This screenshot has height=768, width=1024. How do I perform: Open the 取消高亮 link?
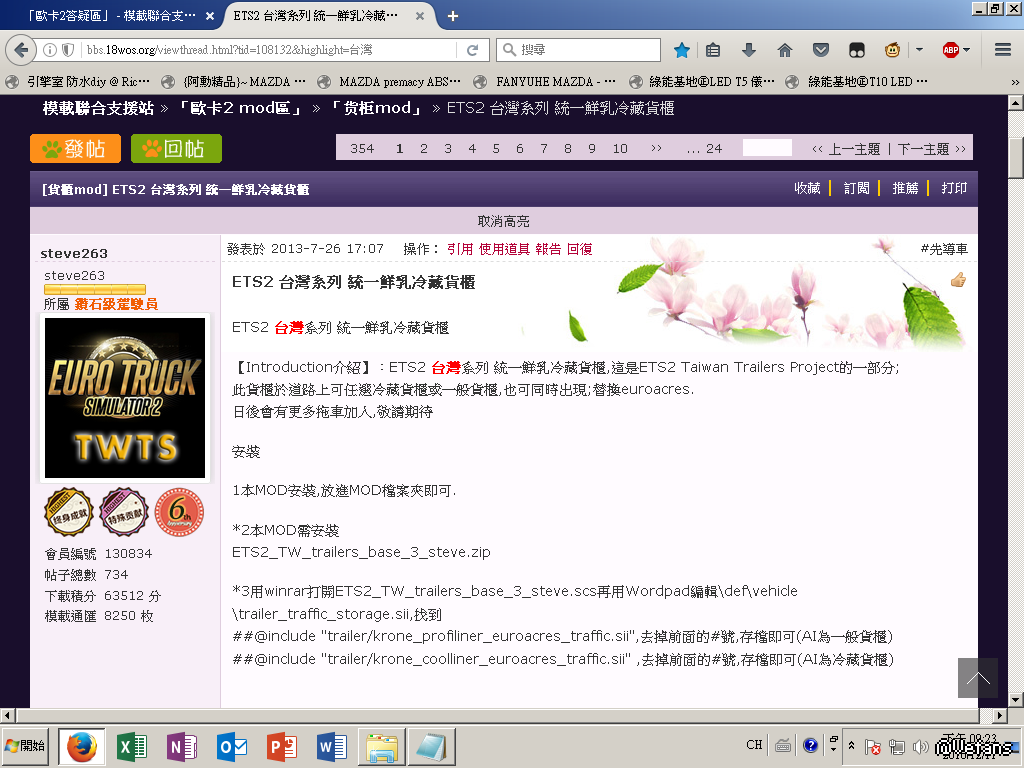click(x=503, y=221)
